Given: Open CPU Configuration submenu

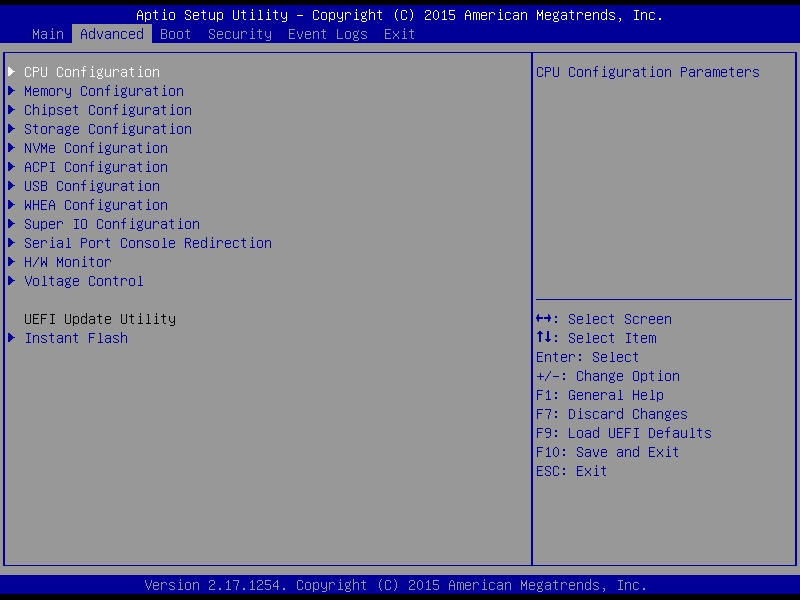Looking at the screenshot, I should pyautogui.click(x=92, y=72).
